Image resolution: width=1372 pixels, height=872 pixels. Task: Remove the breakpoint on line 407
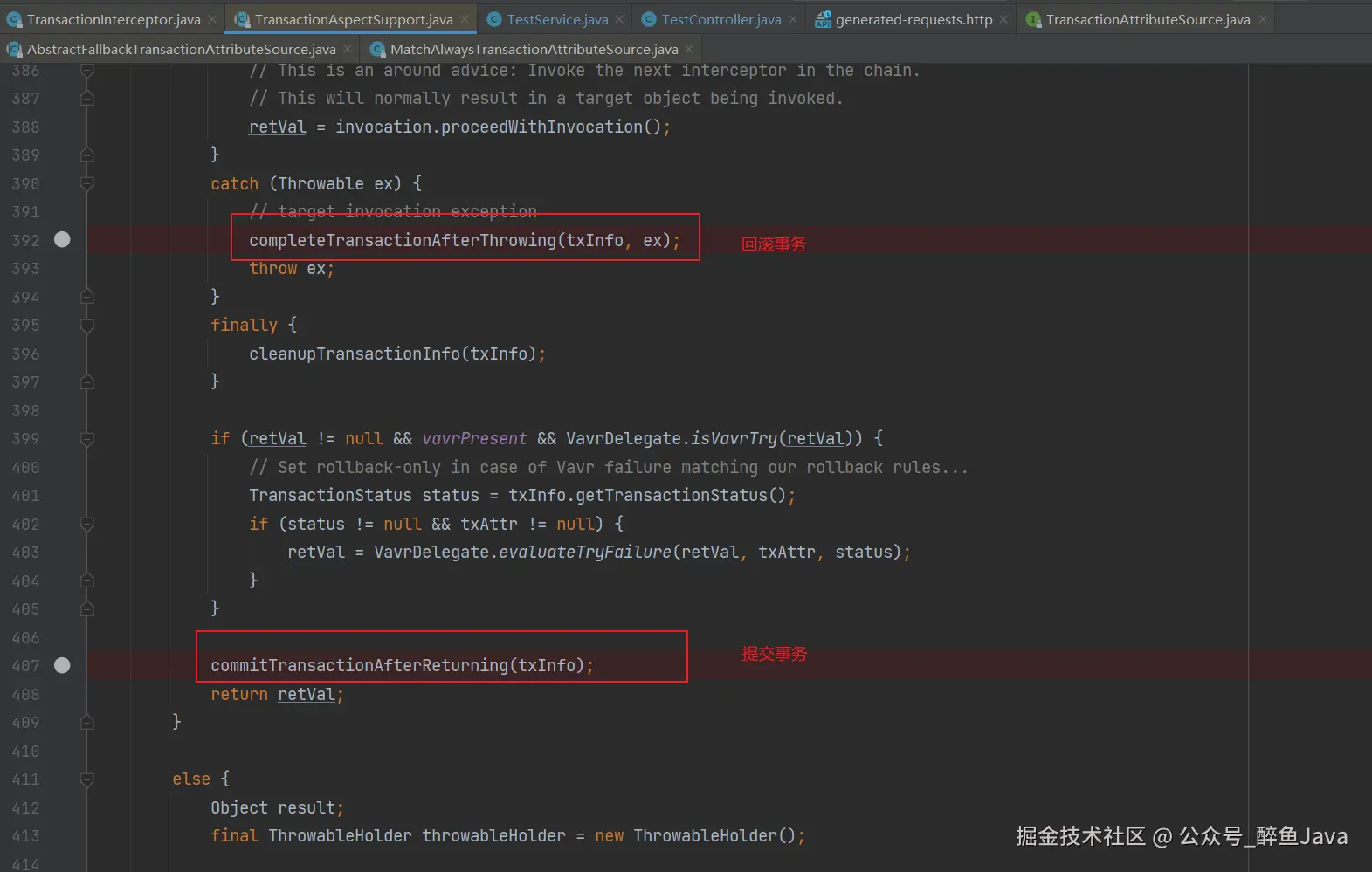click(x=62, y=665)
